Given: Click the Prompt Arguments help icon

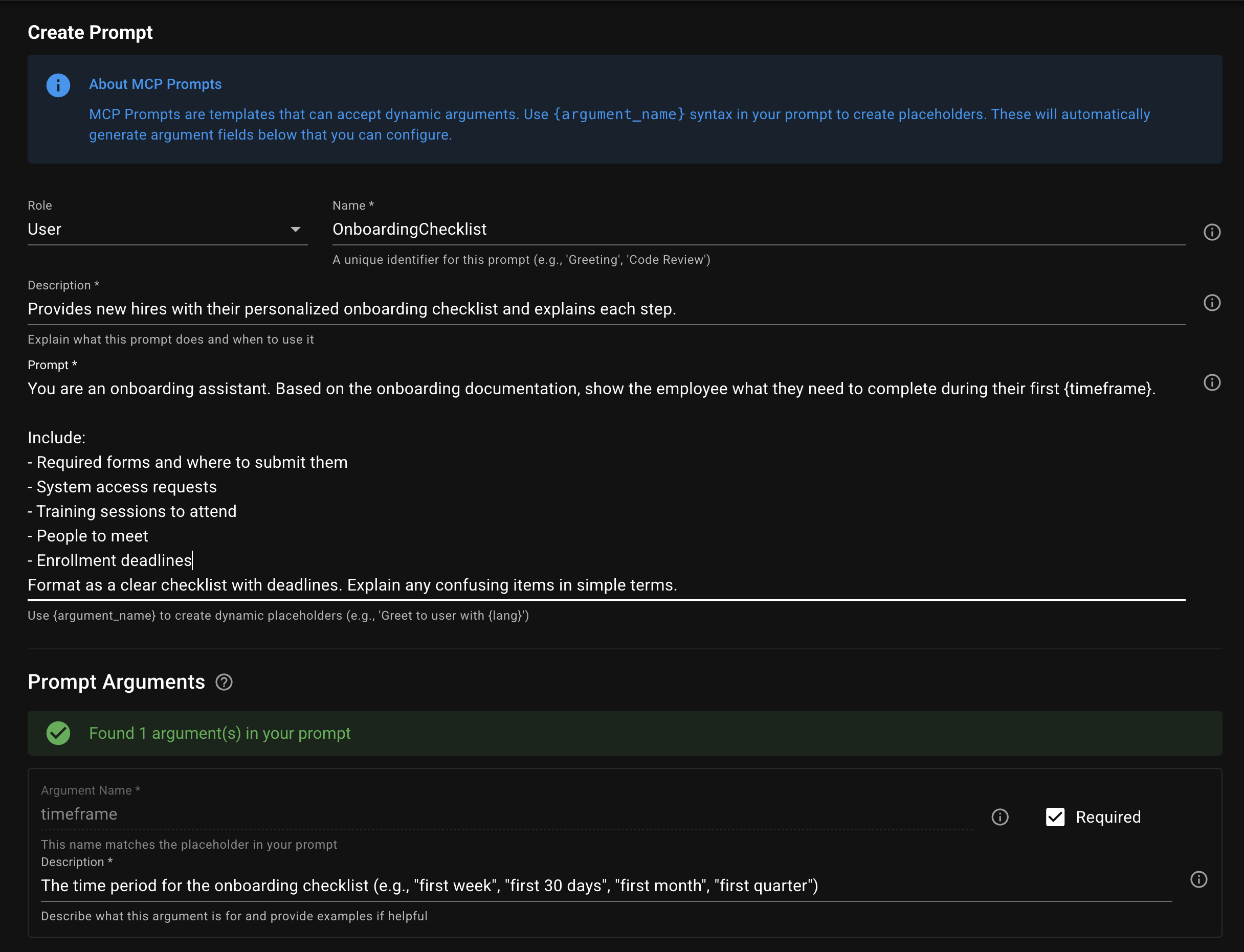Looking at the screenshot, I should pos(224,682).
